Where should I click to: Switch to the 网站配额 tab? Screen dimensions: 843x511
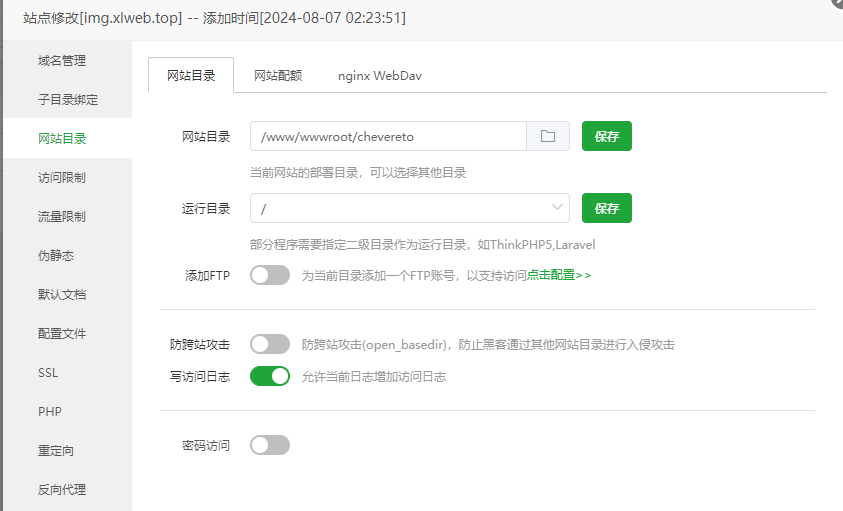pos(278,76)
